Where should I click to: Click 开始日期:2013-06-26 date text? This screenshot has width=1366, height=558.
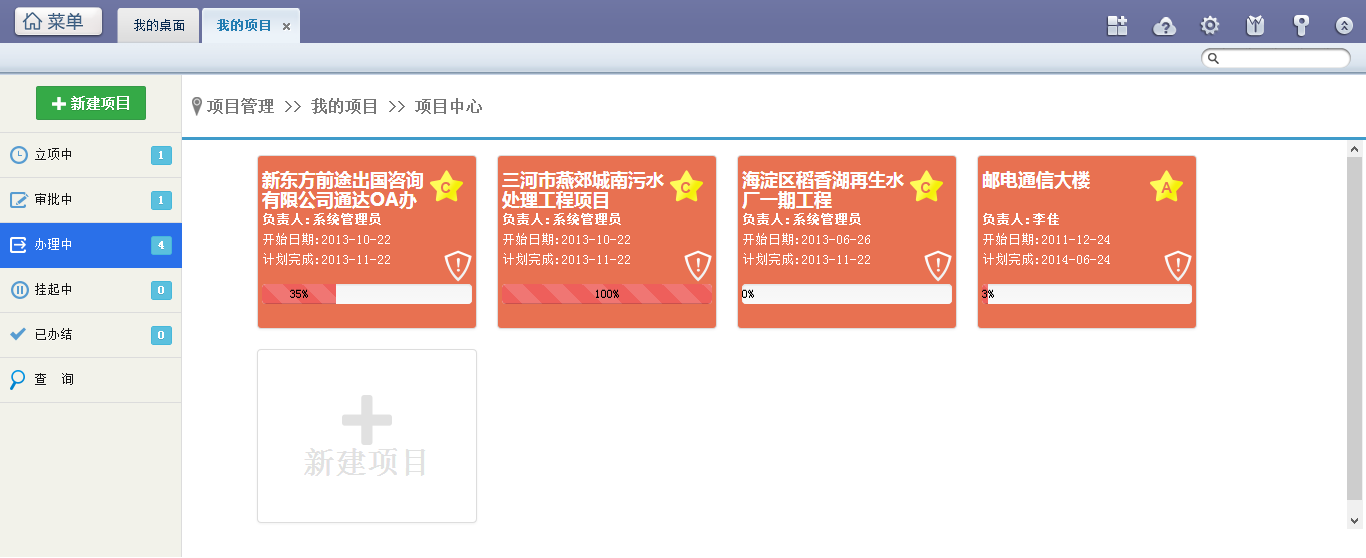tap(807, 240)
